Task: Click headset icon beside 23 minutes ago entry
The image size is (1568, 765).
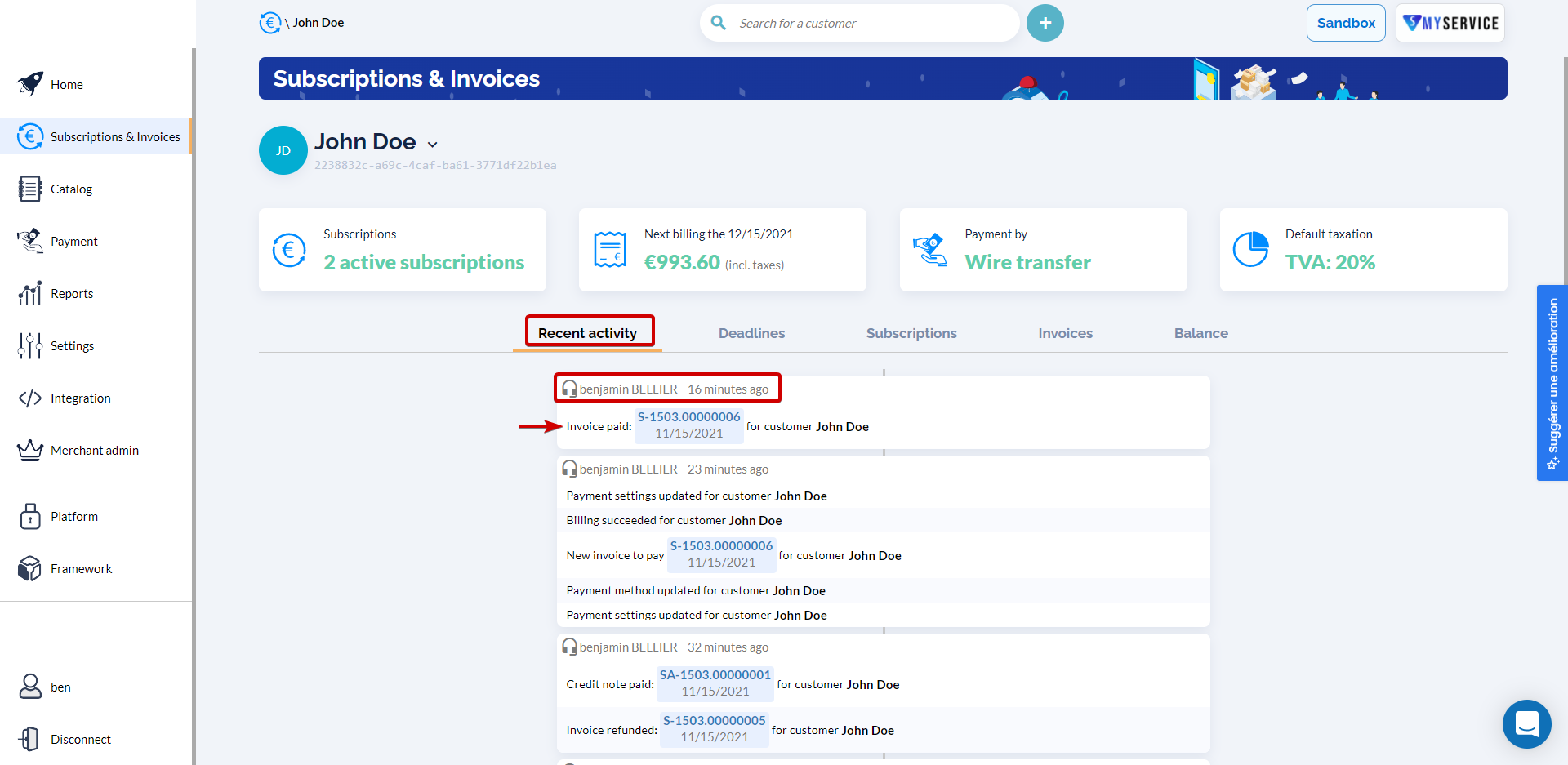Action: [x=569, y=469]
